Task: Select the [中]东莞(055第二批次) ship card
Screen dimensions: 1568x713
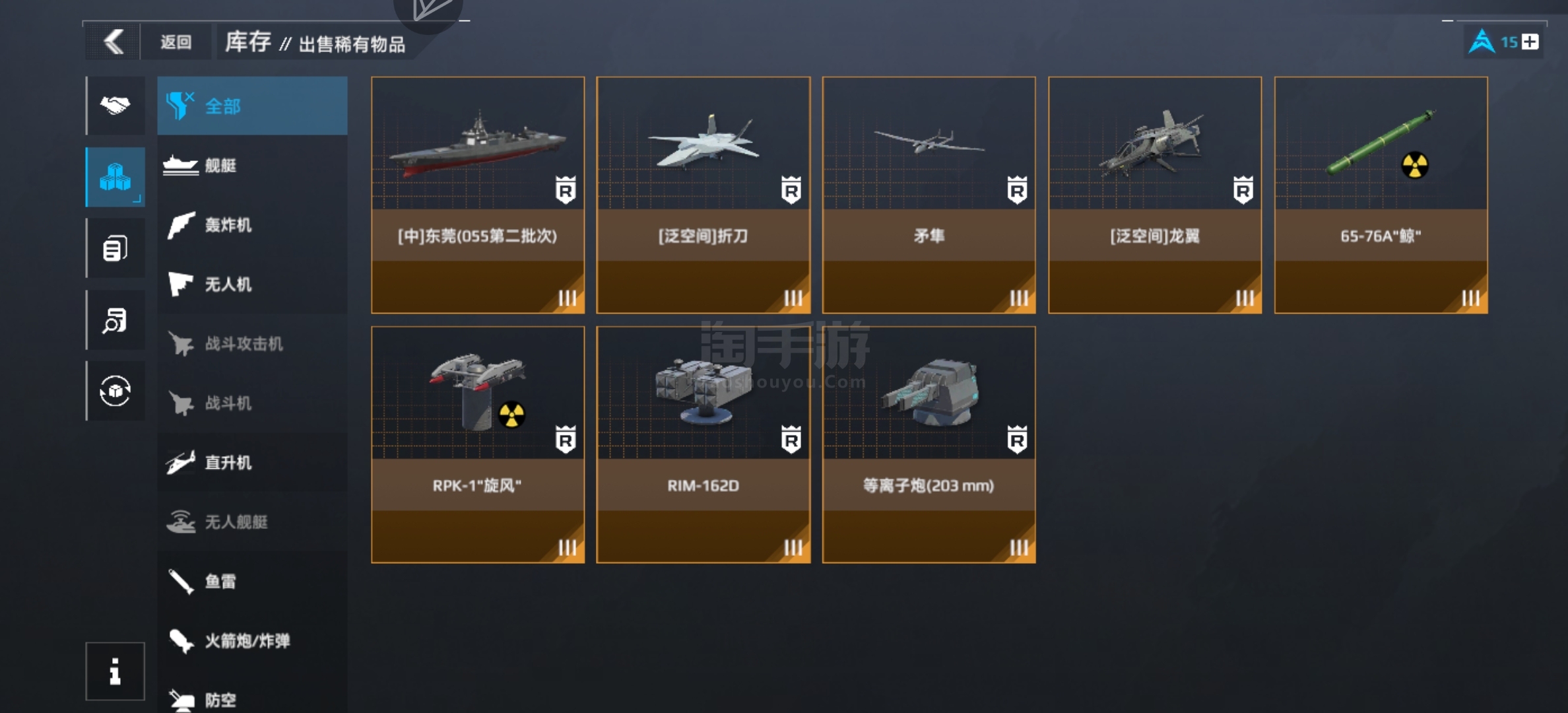Action: 478,195
